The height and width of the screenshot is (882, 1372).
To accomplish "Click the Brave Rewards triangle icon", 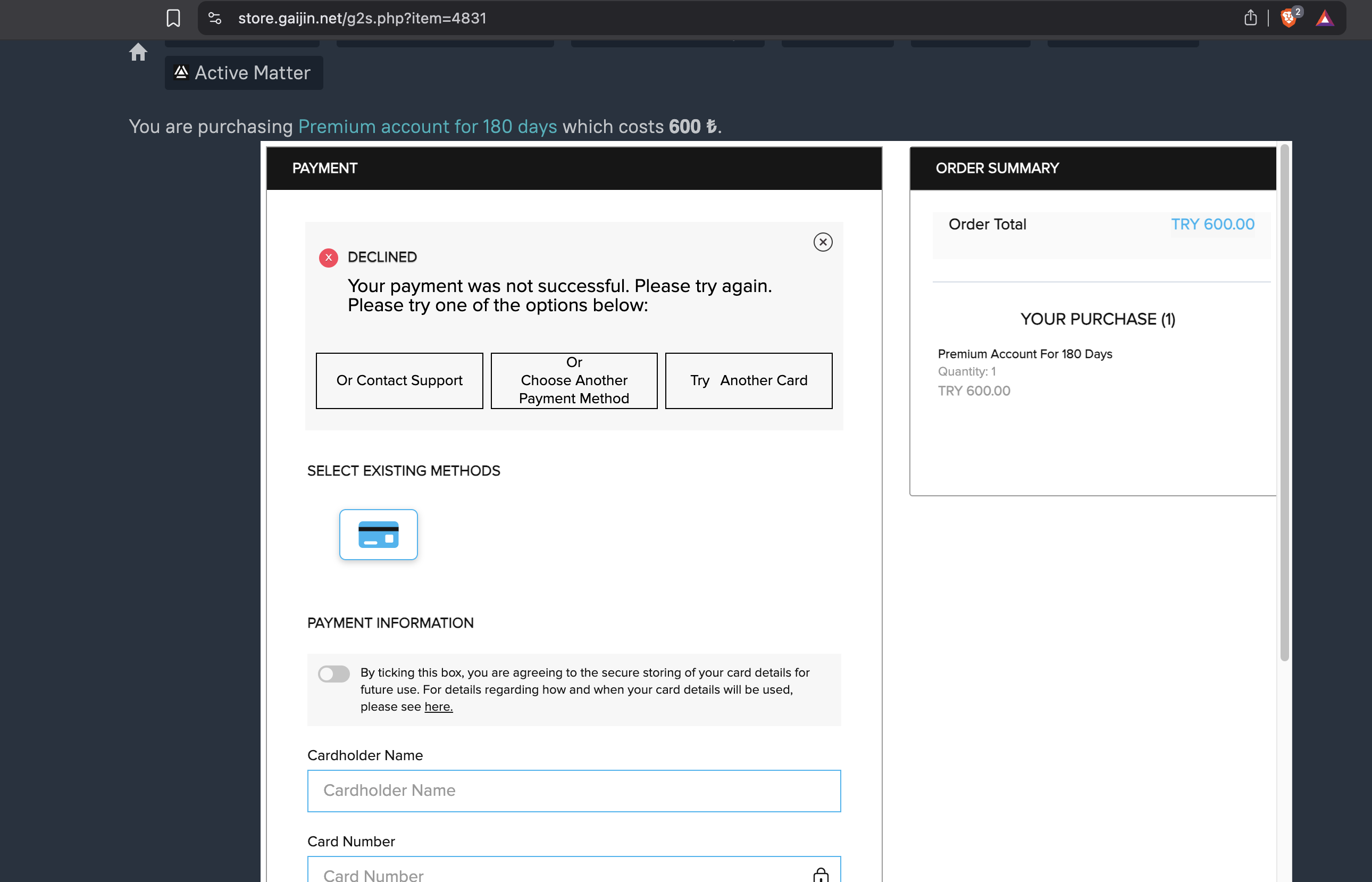I will click(1325, 18).
